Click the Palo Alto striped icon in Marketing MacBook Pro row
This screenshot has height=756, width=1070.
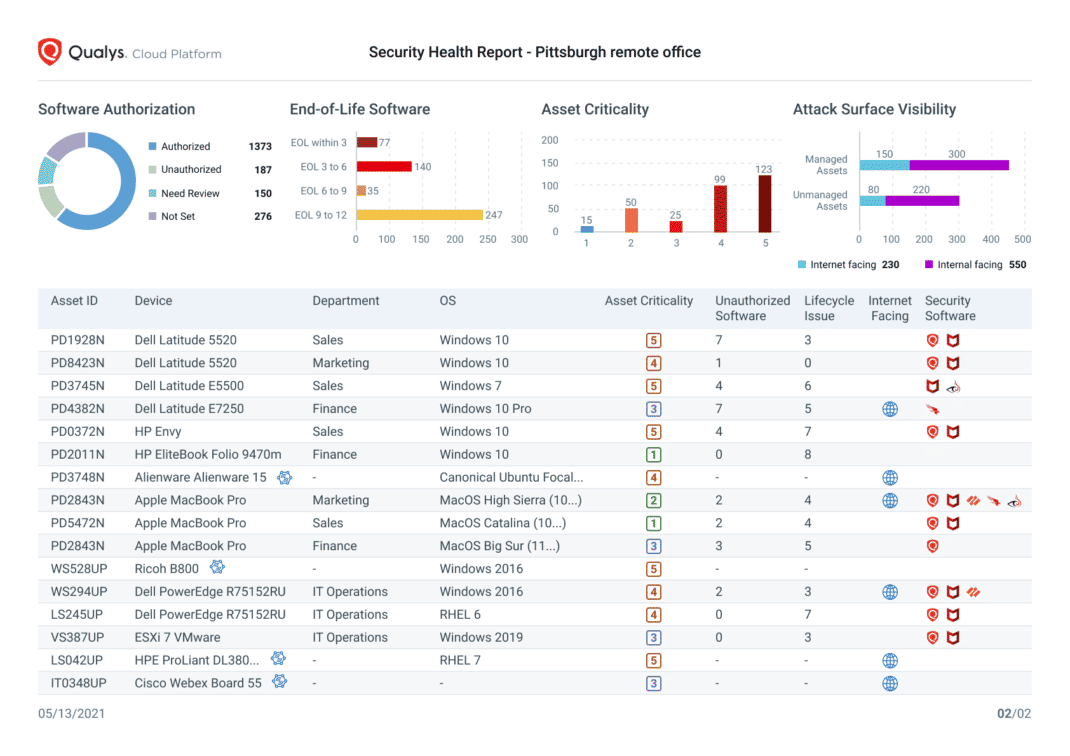[973, 501]
